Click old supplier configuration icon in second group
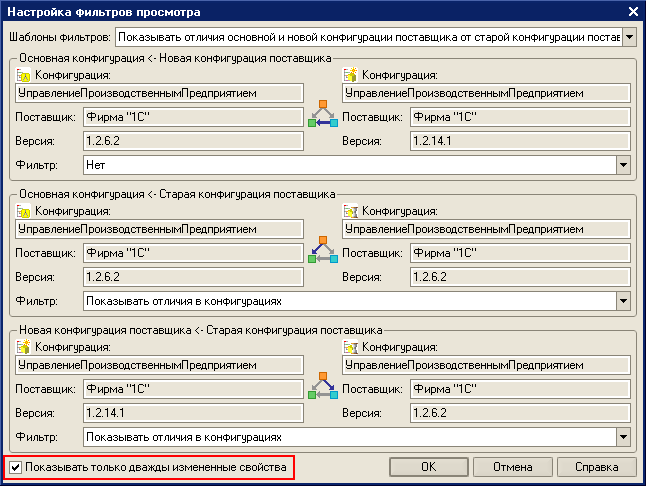The height and width of the screenshot is (486, 646). pyautogui.click(x=350, y=211)
